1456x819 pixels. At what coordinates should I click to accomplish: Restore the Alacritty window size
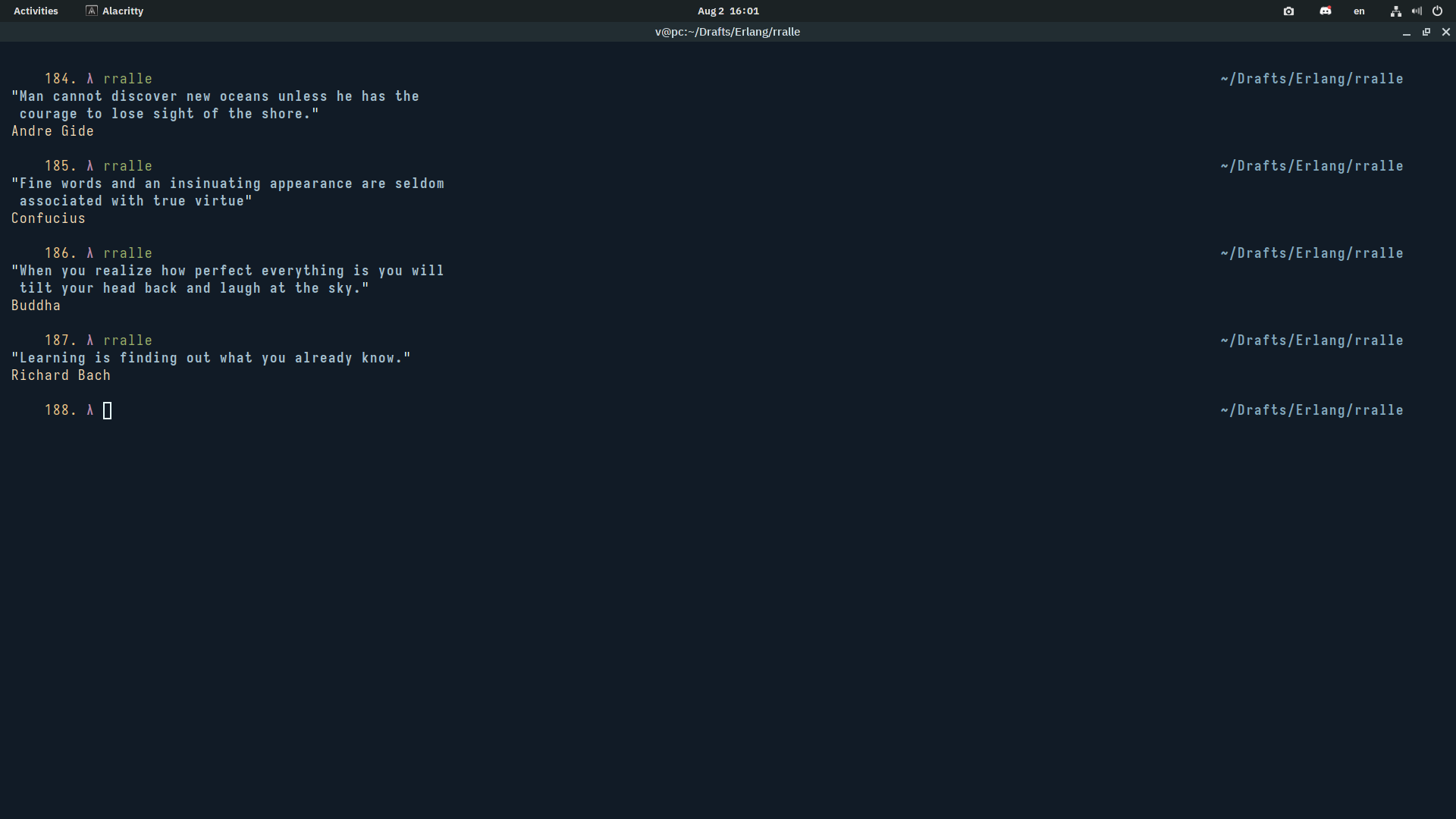pos(1426,32)
